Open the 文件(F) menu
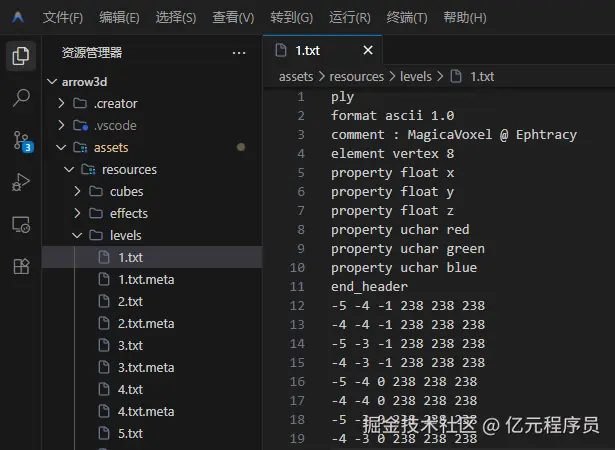The height and width of the screenshot is (450, 615). point(63,17)
